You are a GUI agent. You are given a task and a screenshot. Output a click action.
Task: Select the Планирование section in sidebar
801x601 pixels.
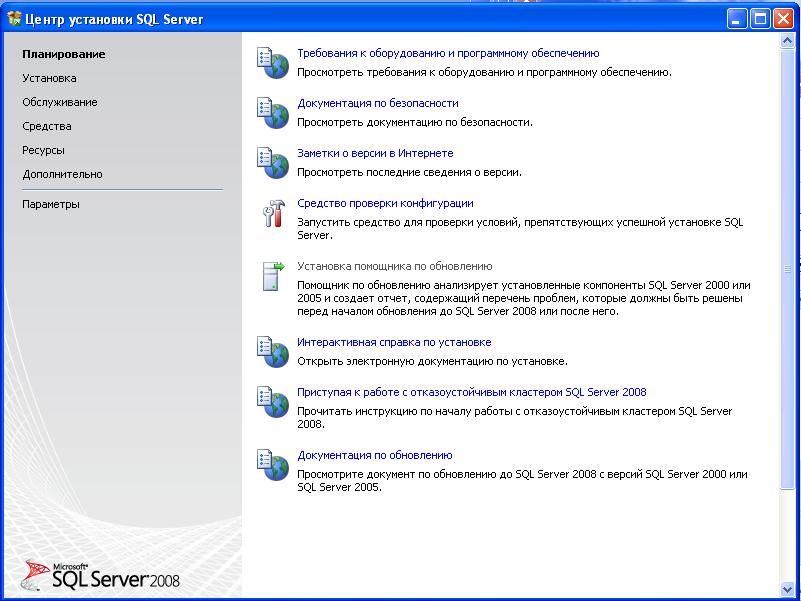coord(64,54)
